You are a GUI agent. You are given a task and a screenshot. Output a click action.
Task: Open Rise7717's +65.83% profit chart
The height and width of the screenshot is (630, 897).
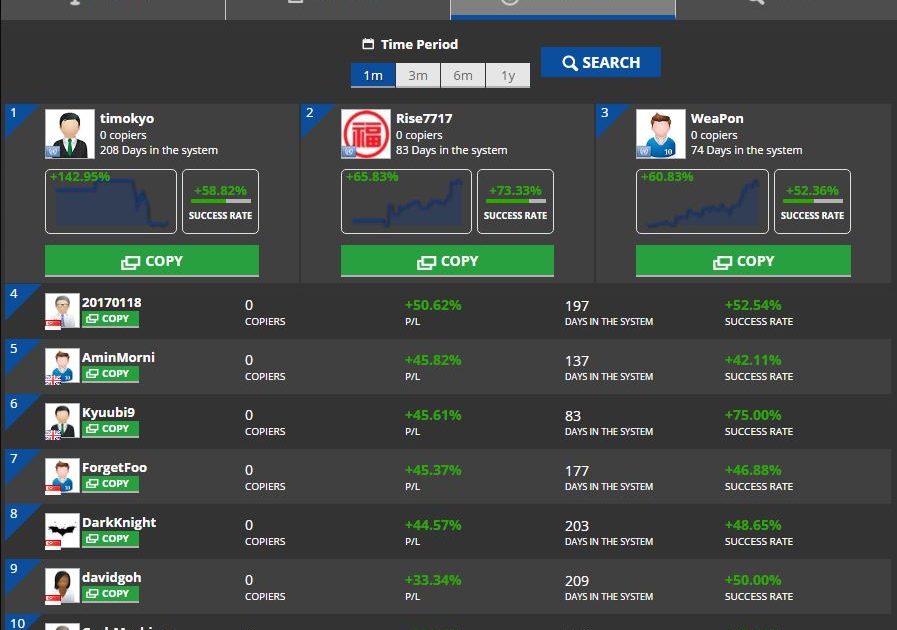point(406,201)
